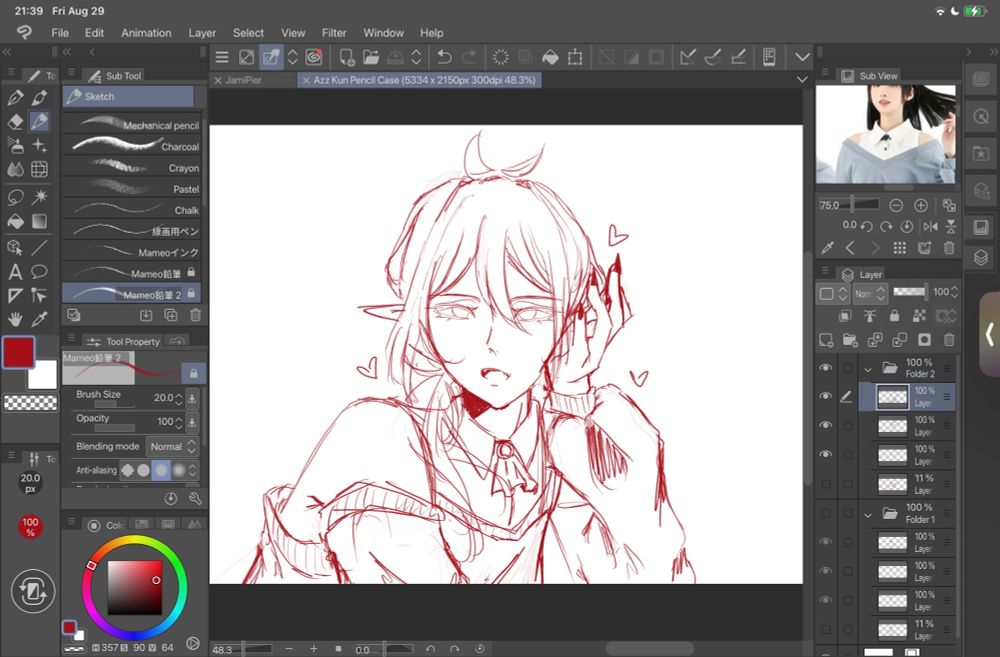1000x657 pixels.
Task: Click the Sub View reference thumbnail
Action: (x=886, y=135)
